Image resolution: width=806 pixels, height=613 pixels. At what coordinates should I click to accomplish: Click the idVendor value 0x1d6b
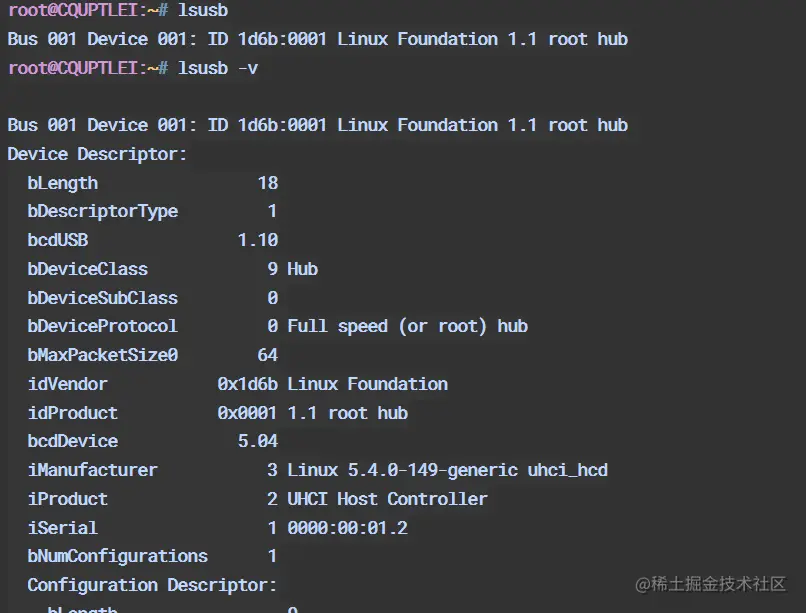pyautogui.click(x=247, y=384)
